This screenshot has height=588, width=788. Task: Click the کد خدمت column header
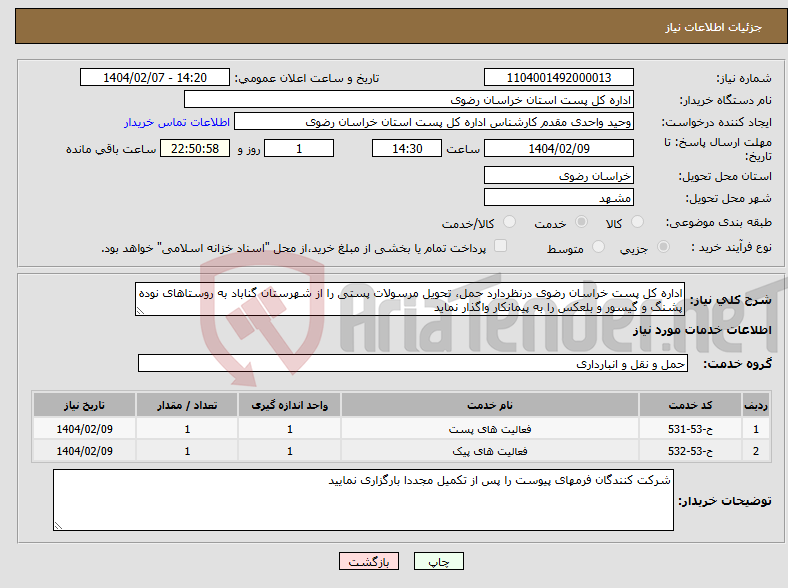[x=691, y=405]
